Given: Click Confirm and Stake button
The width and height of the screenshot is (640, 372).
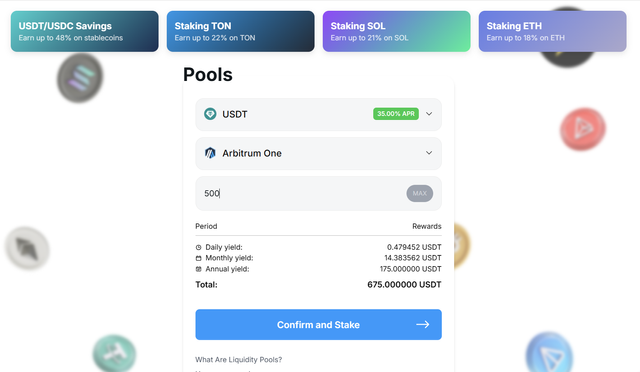Looking at the screenshot, I should click(318, 325).
